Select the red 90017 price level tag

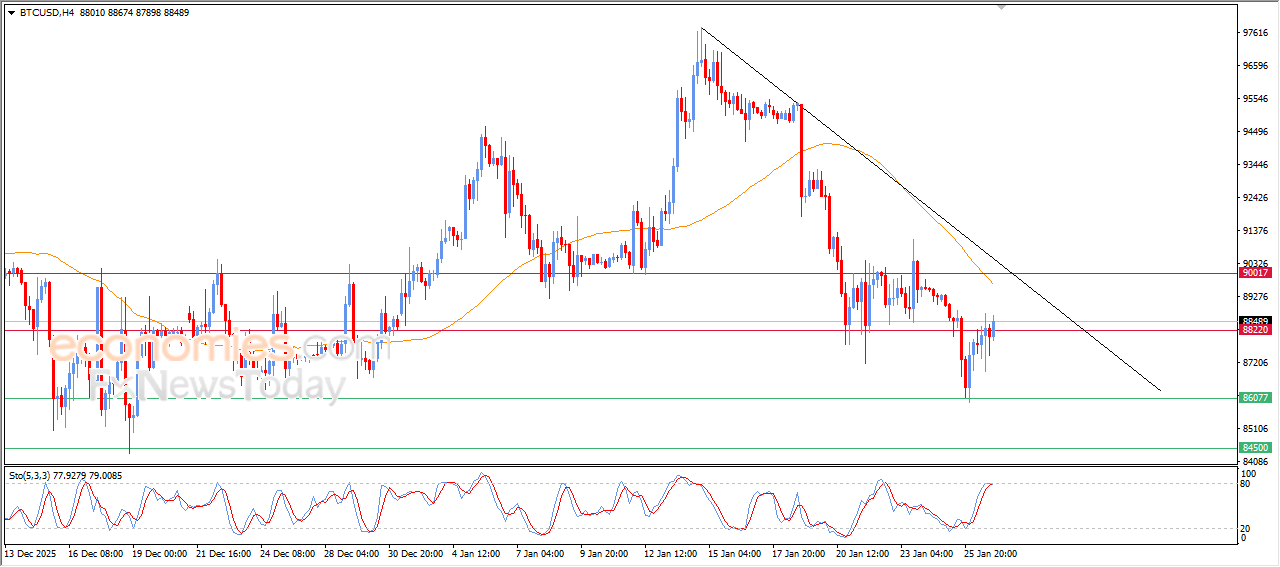point(1255,272)
